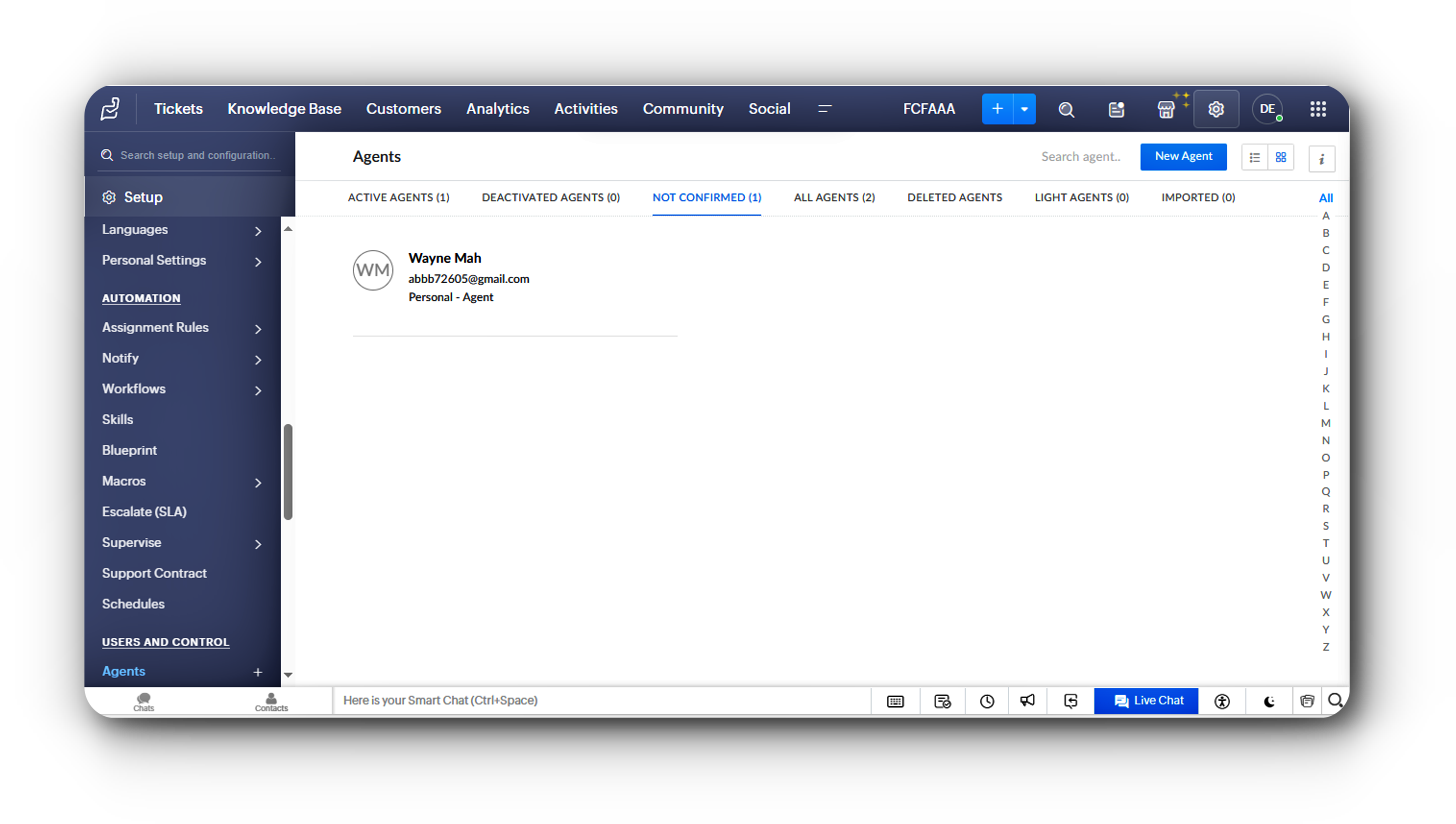Click the info icon beside view toggles
Image resolution: width=1456 pixels, height=824 pixels.
pyautogui.click(x=1322, y=158)
